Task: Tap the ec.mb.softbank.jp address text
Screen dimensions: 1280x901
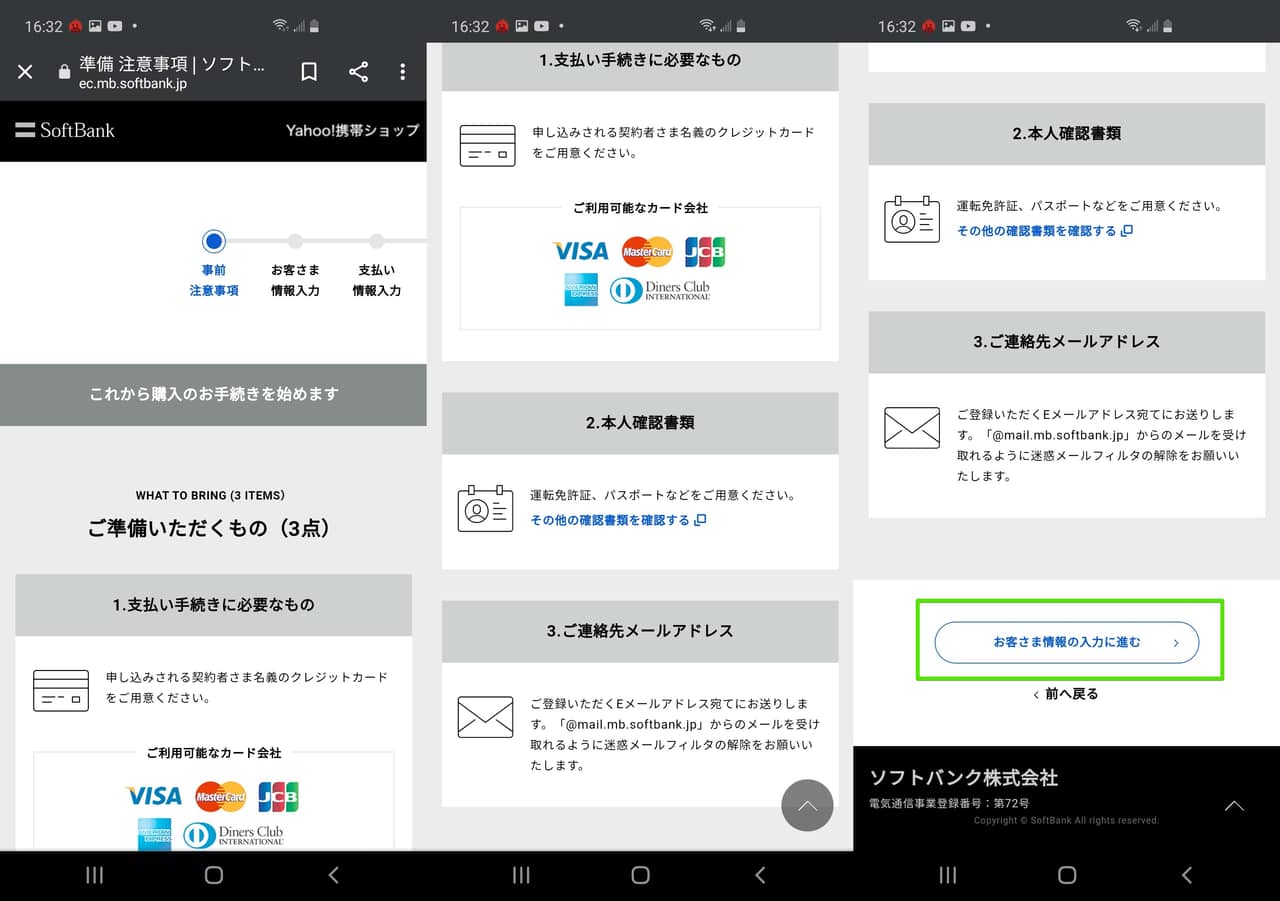Action: coord(133,84)
